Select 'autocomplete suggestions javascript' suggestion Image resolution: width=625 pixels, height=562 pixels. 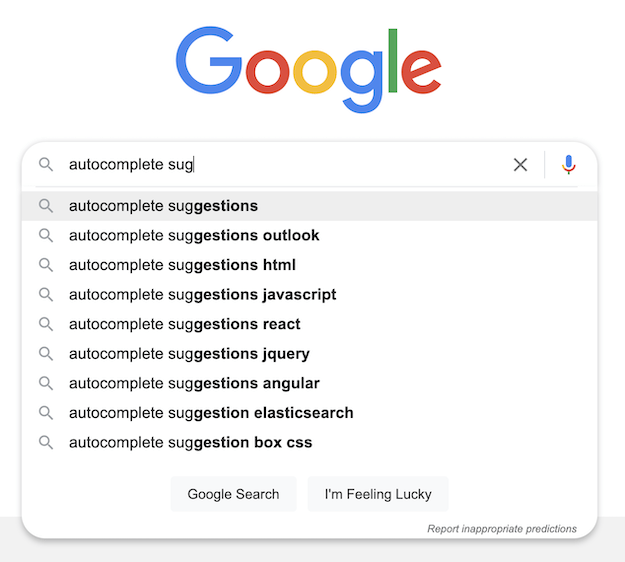[202, 295]
